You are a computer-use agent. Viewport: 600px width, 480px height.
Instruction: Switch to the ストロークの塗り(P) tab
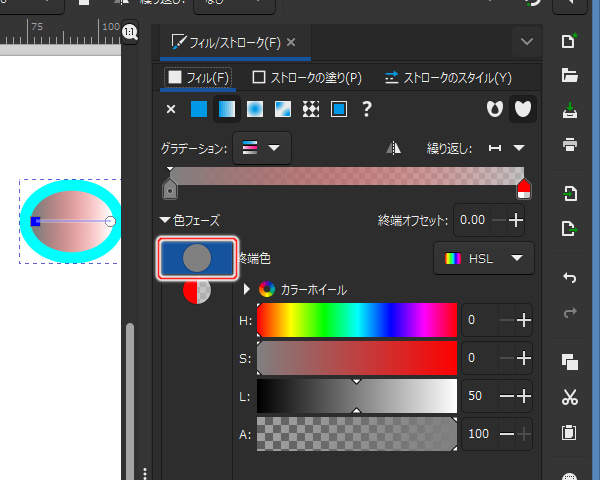click(x=307, y=78)
